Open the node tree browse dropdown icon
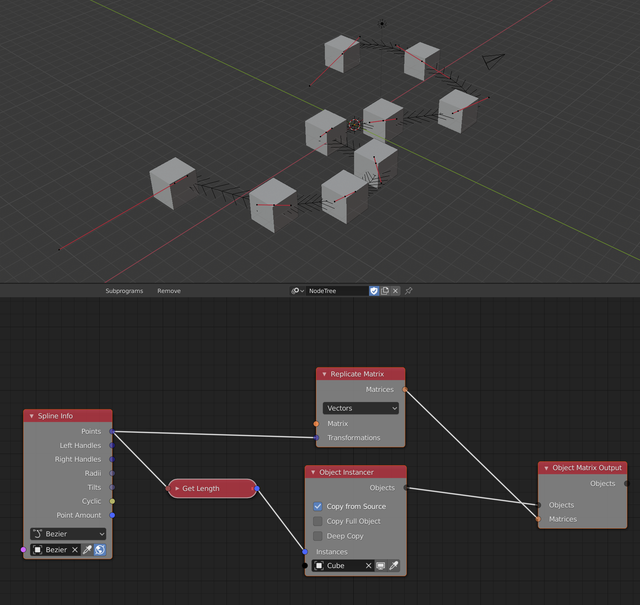 (297, 291)
